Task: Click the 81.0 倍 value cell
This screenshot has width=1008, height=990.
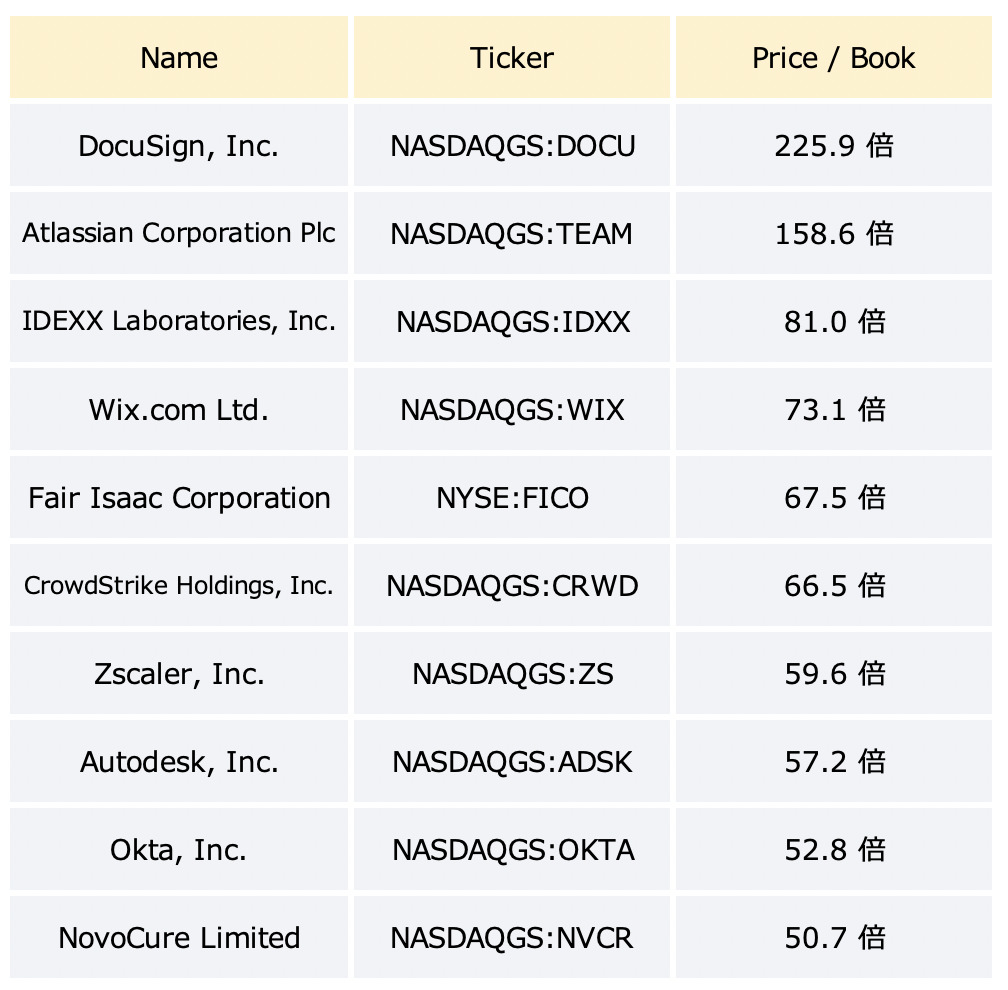Action: 834,321
